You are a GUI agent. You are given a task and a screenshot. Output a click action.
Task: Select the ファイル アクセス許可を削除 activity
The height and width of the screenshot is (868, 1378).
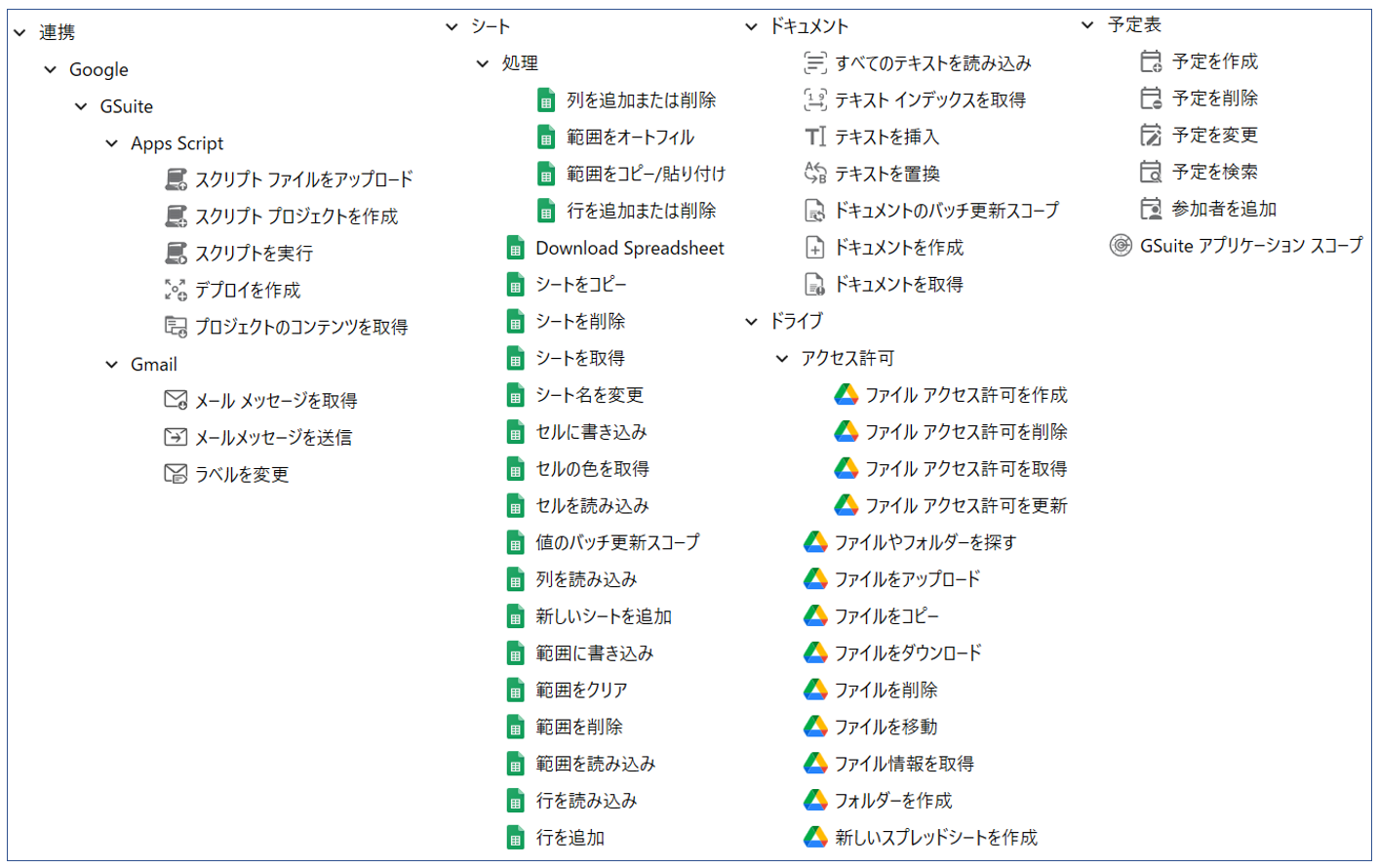coord(966,432)
